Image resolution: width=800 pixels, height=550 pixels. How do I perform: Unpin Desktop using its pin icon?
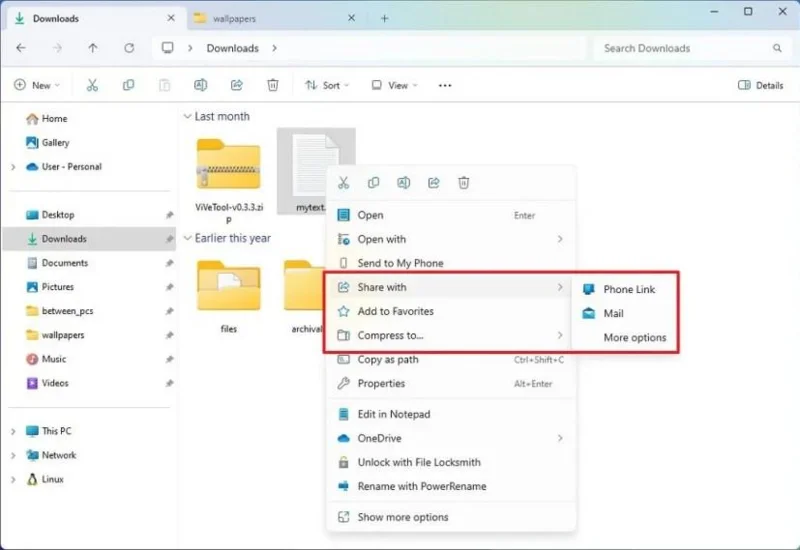169,215
